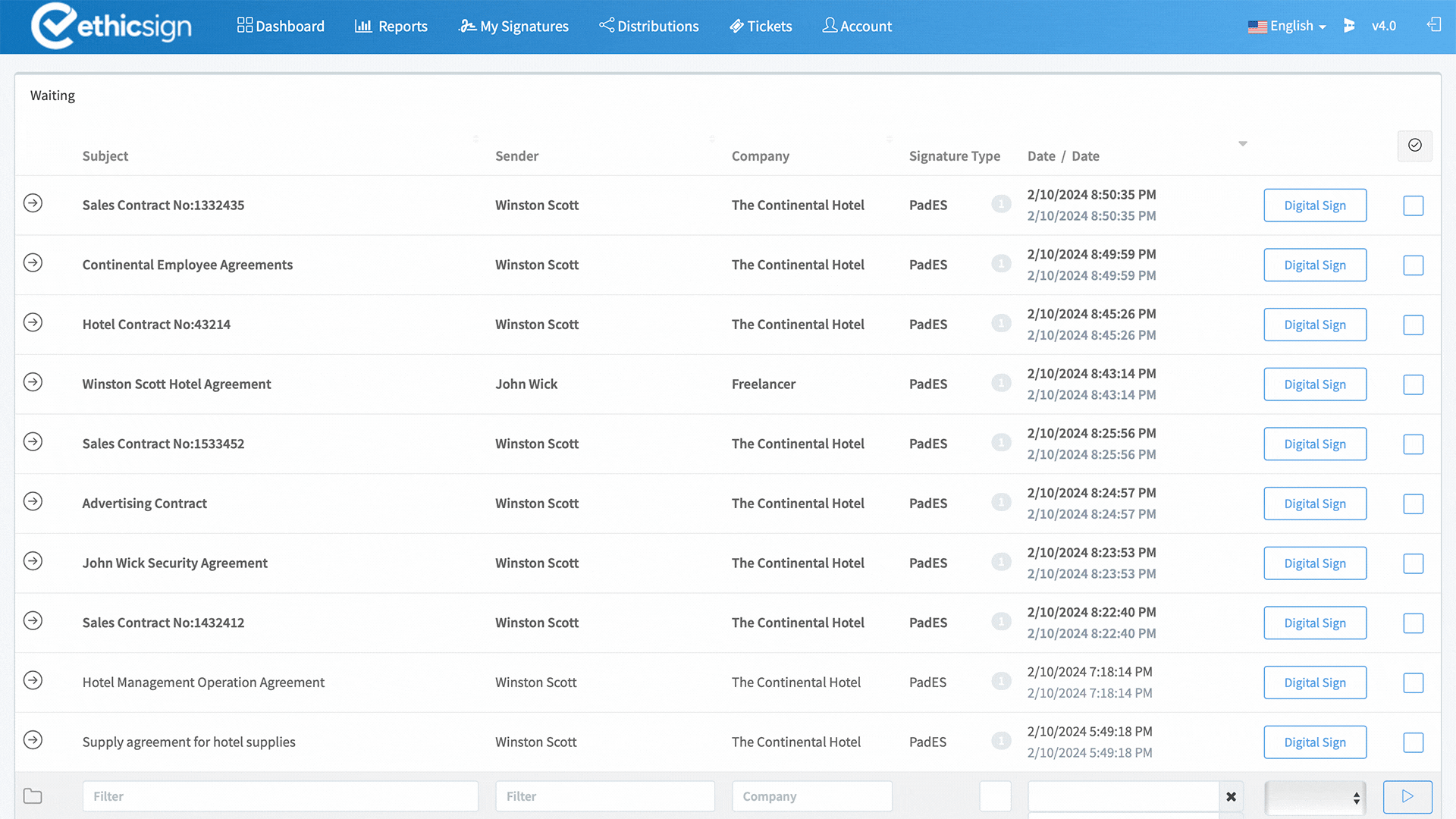Click the ethicsign logo
The image size is (1456, 819).
pos(111,26)
